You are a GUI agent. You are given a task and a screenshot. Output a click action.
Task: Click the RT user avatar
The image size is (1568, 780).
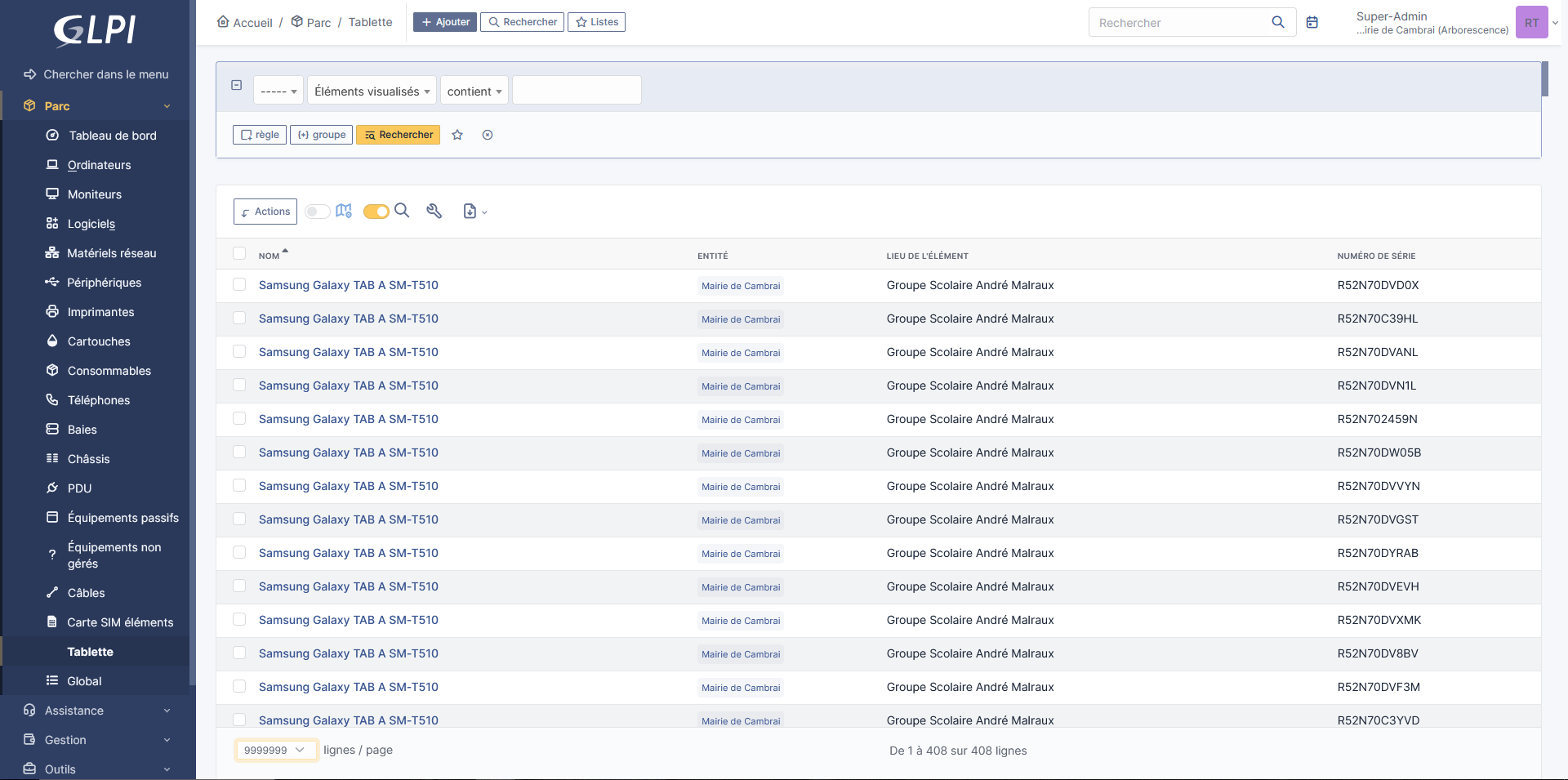[1531, 23]
